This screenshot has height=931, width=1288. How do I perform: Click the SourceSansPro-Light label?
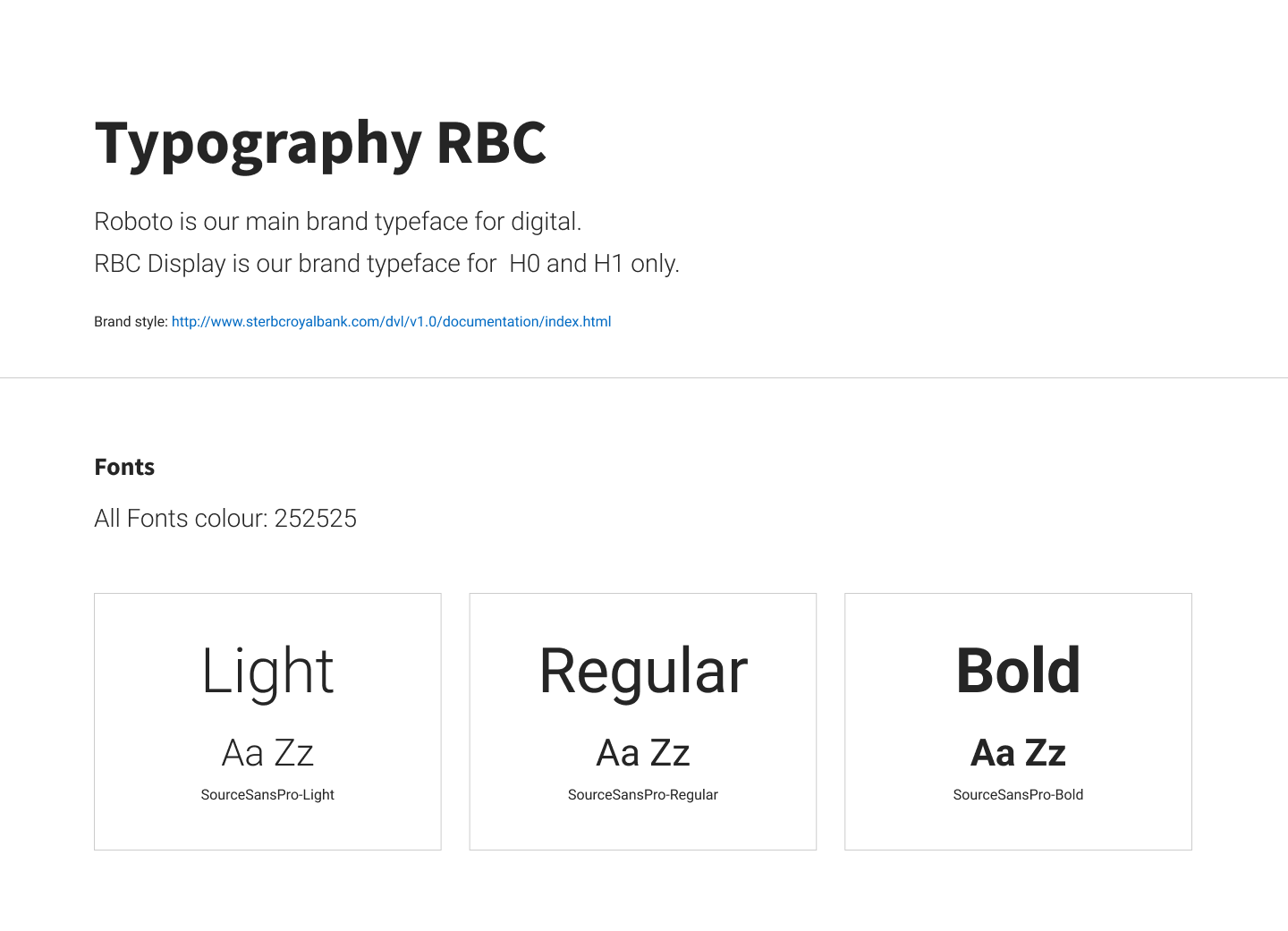[267, 795]
